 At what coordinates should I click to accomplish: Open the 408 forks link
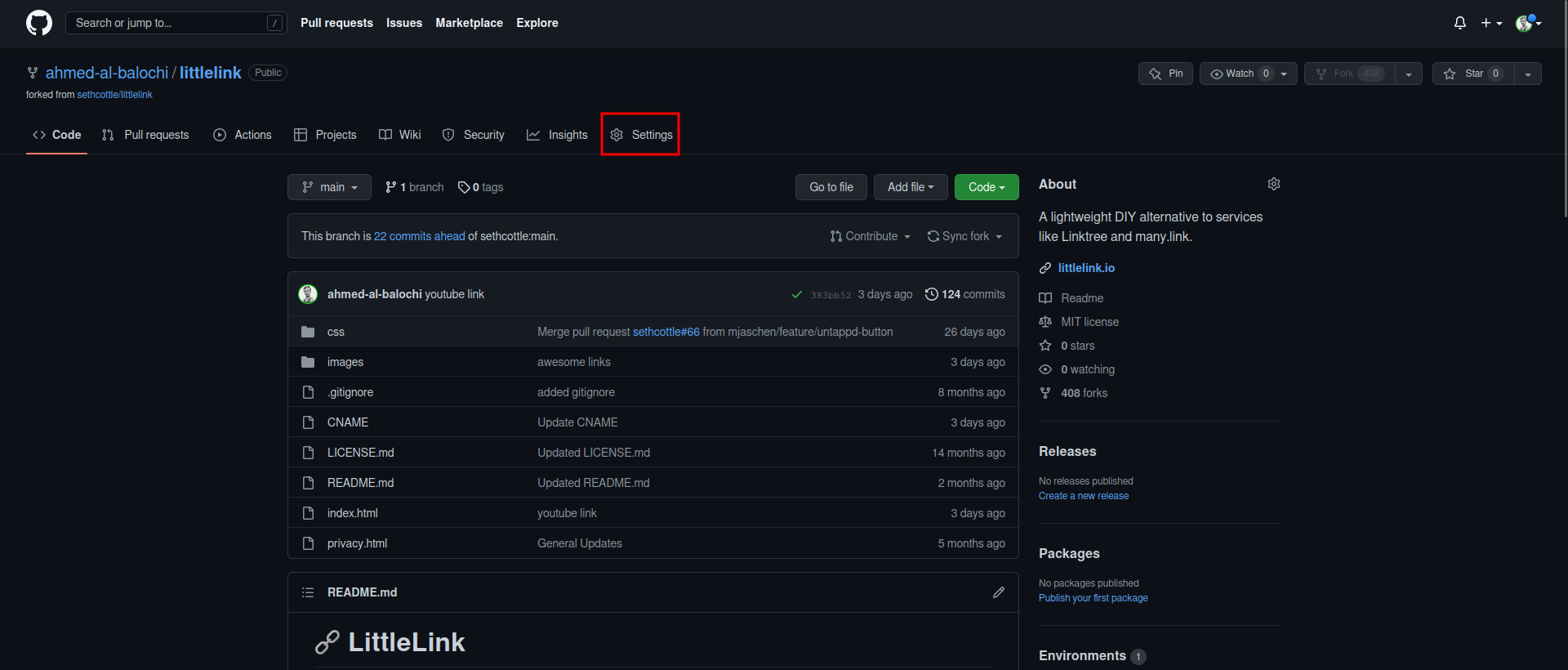1073,393
